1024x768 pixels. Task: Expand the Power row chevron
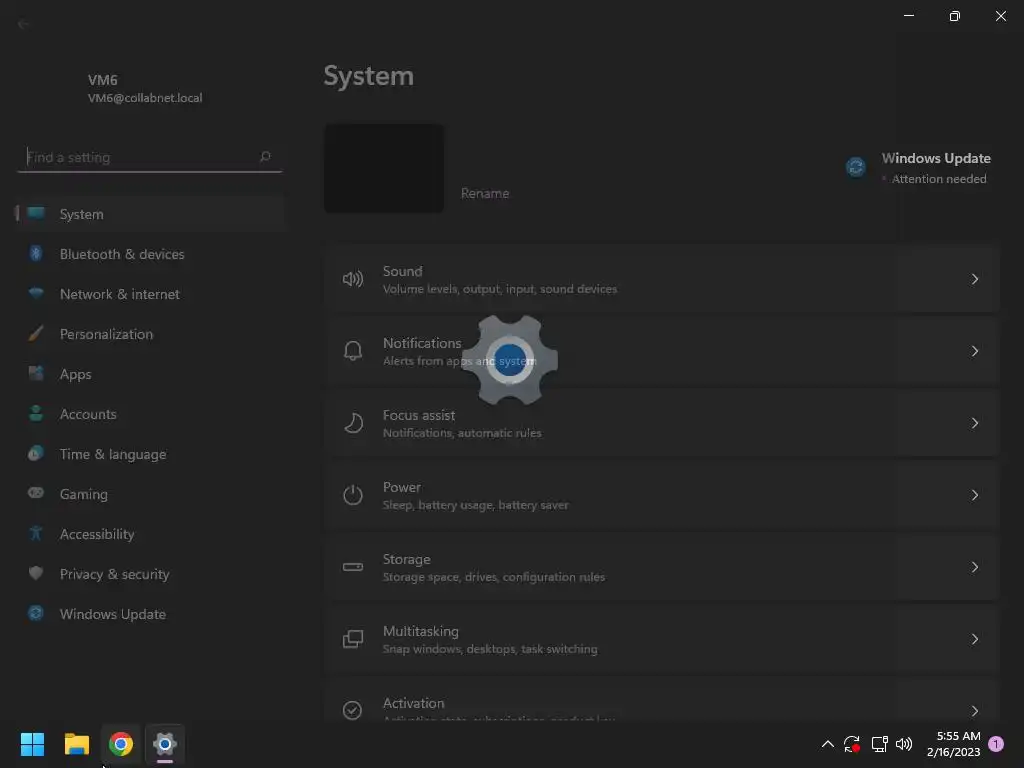point(974,495)
